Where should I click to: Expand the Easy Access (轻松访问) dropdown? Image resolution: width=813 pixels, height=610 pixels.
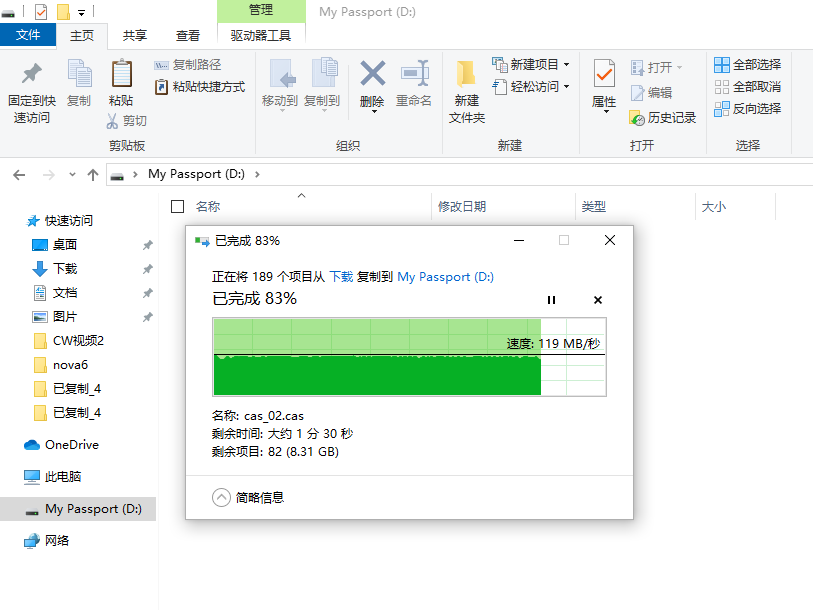pos(531,87)
